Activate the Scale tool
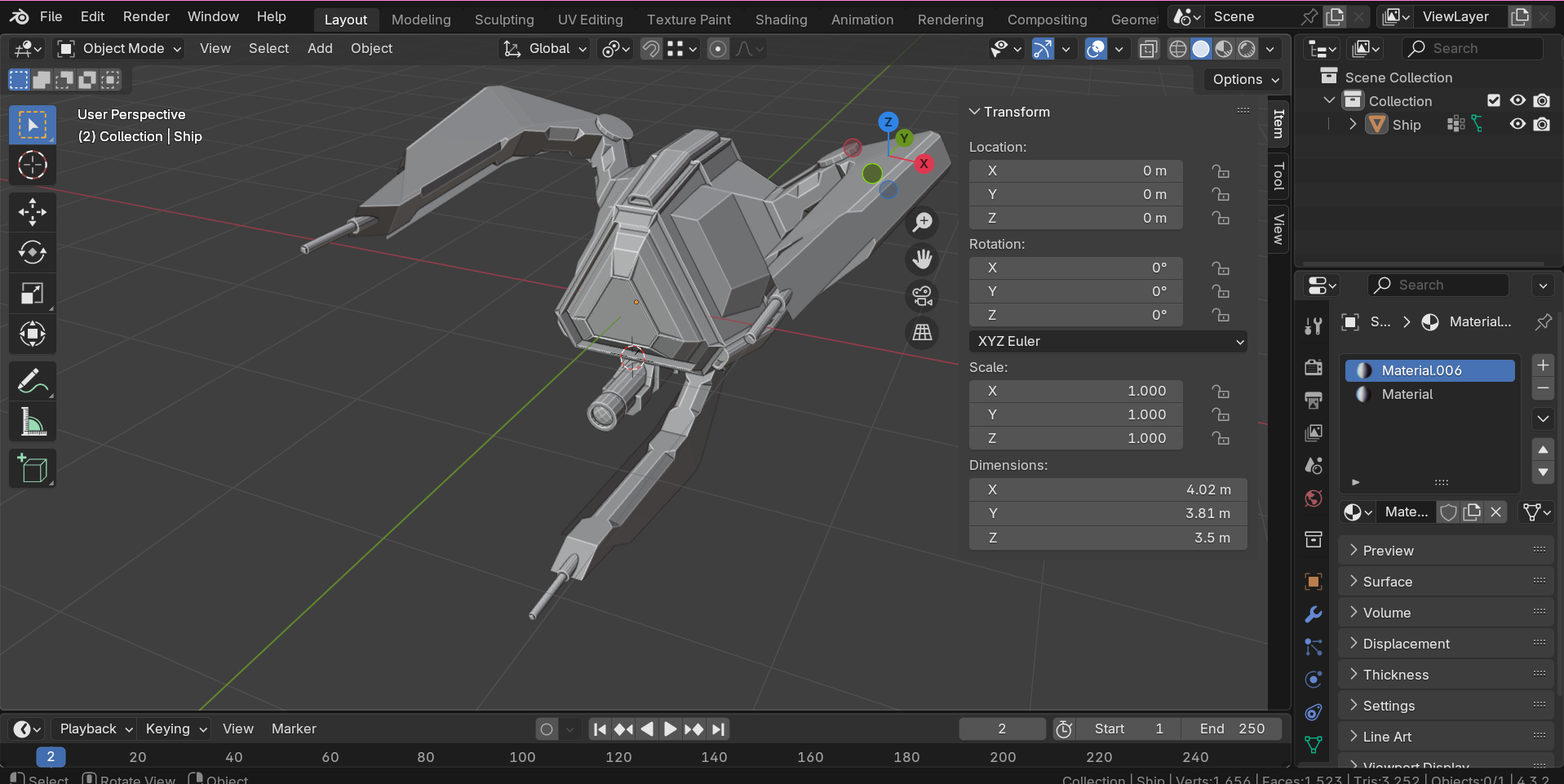Viewport: 1564px width, 784px height. (x=33, y=294)
